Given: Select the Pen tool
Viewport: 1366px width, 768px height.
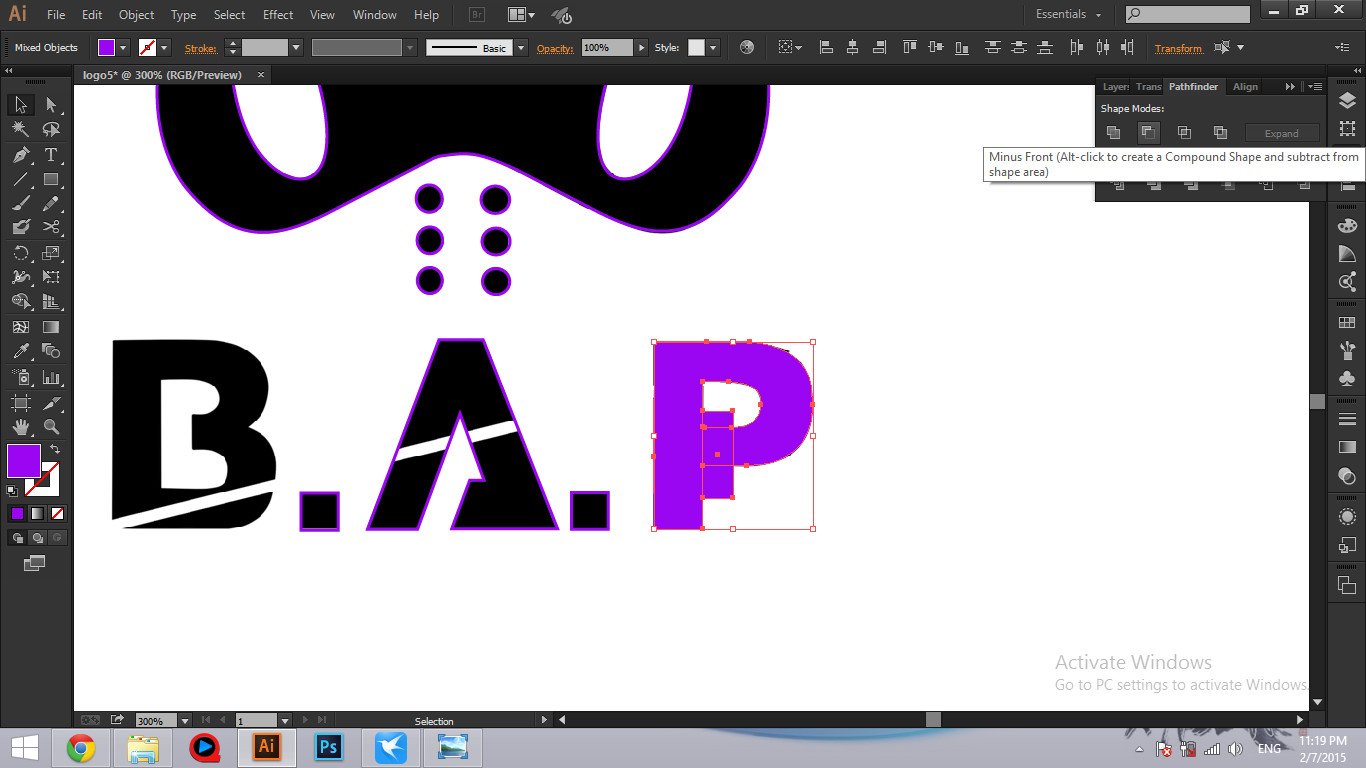Looking at the screenshot, I should [x=21, y=155].
